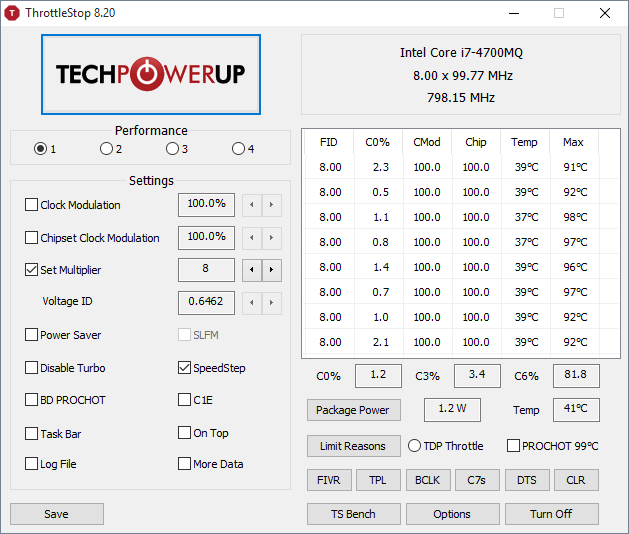Click the Clock Modulation 100.0% field
The height and width of the screenshot is (534, 629).
[206, 205]
